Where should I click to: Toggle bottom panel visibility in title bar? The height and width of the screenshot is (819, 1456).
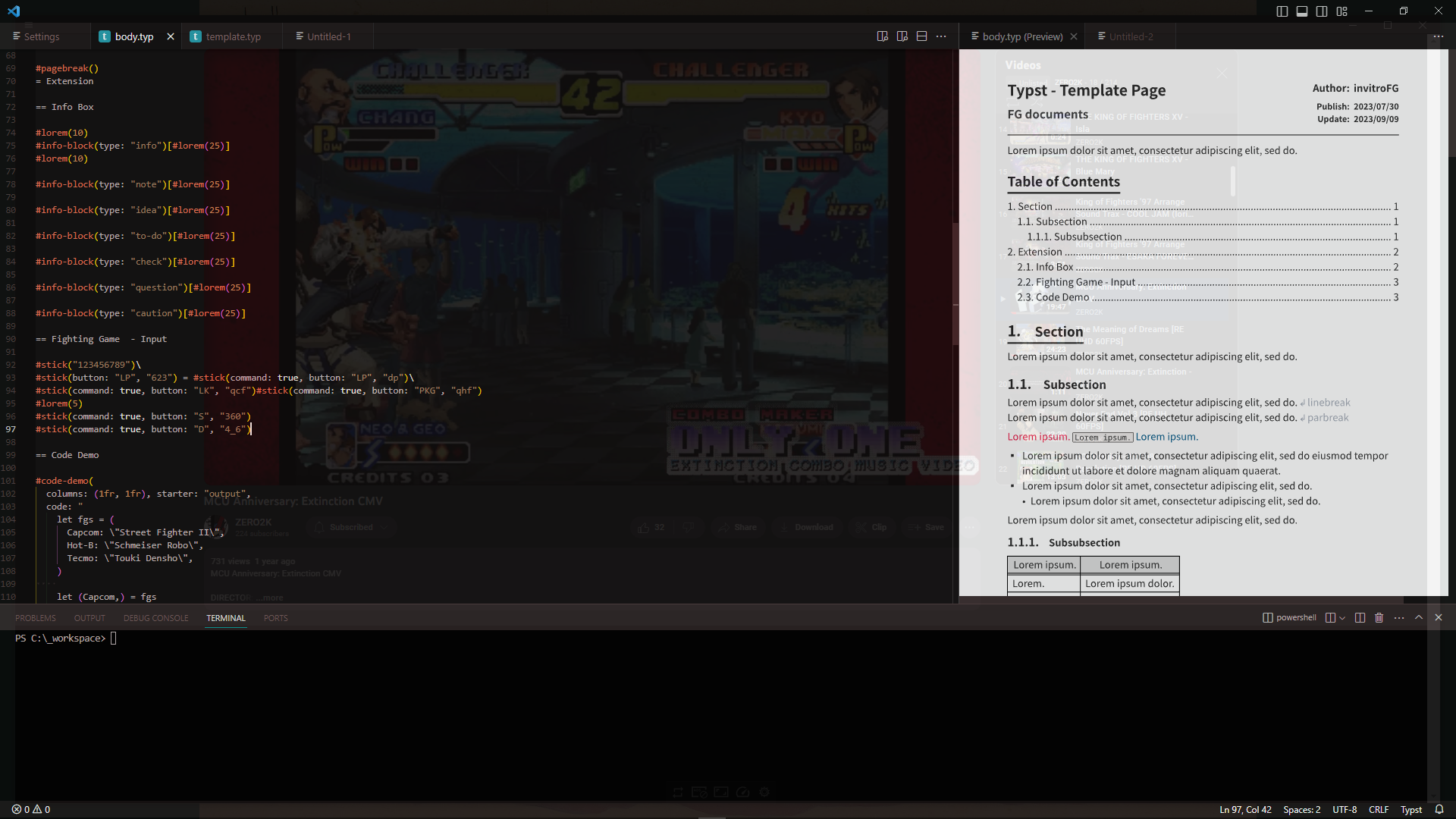click(1302, 11)
